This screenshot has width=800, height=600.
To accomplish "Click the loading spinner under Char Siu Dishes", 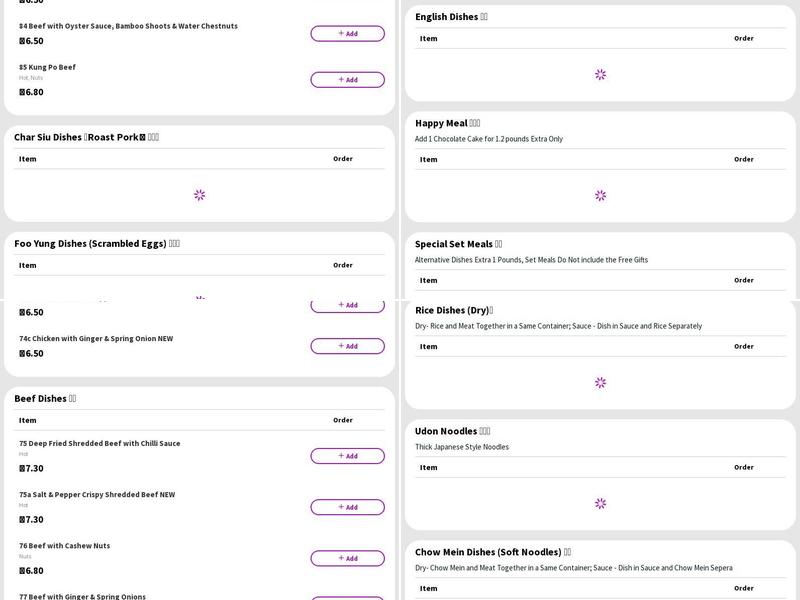I will [199, 195].
